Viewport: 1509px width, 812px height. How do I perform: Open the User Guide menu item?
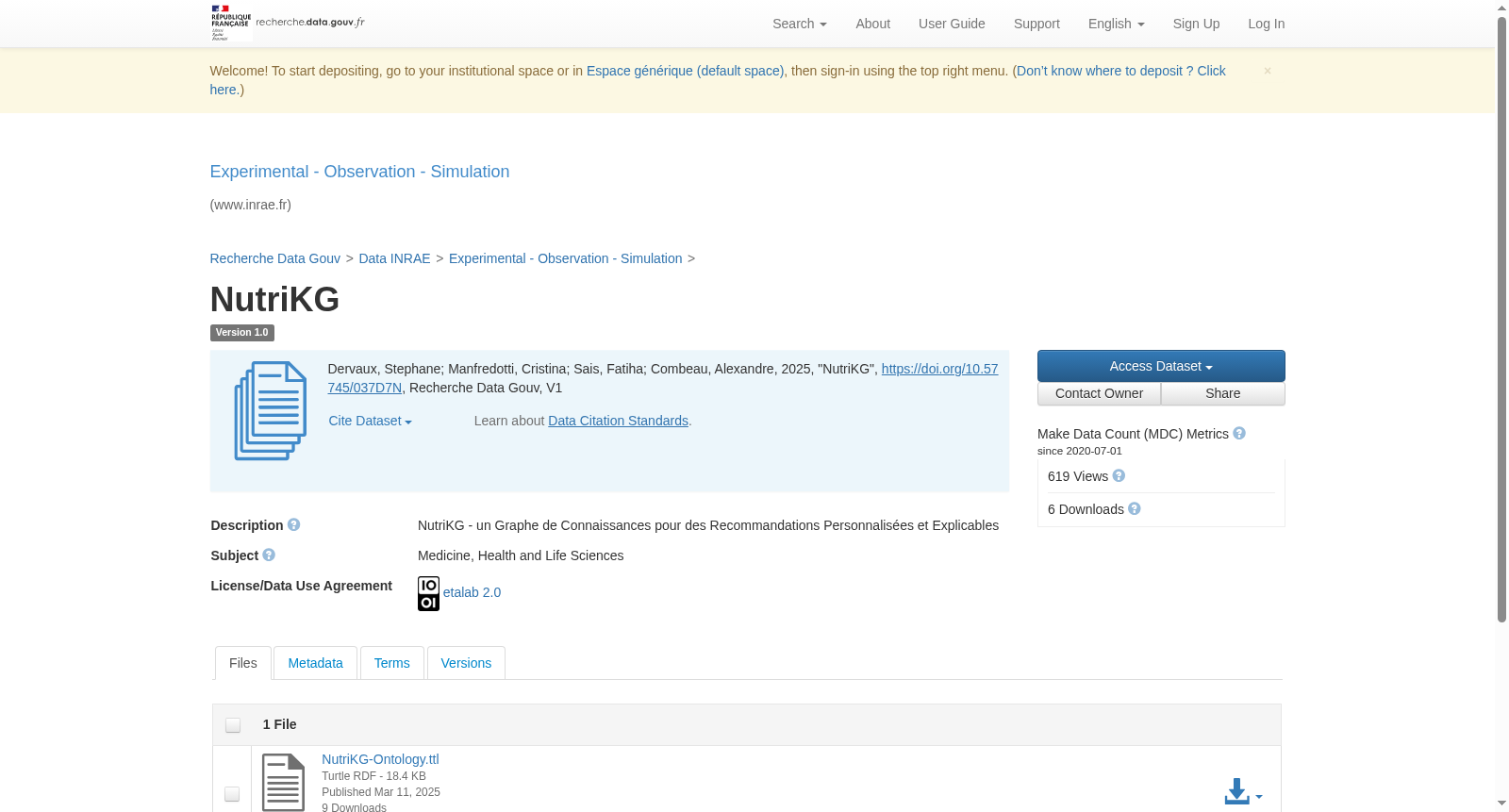pyautogui.click(x=952, y=24)
